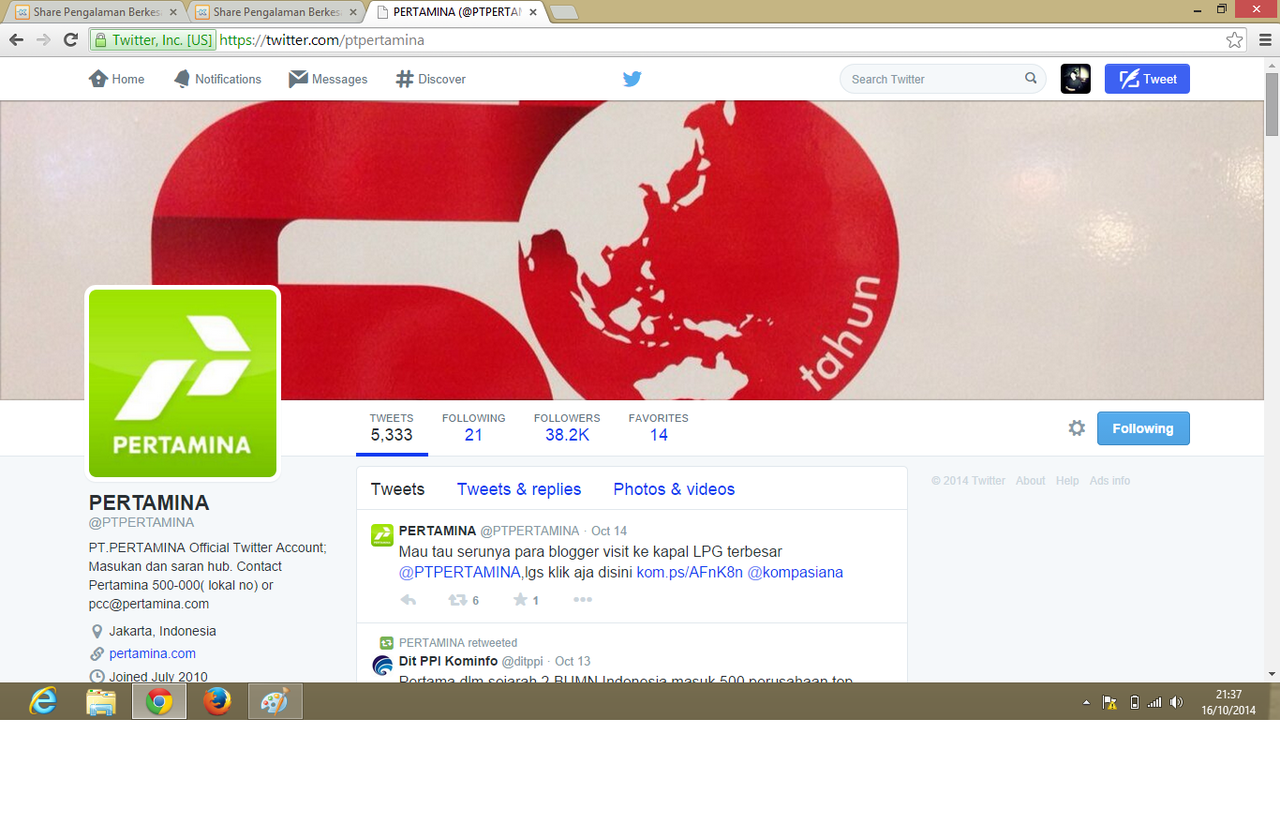The width and height of the screenshot is (1280, 824).
Task: Click the Twitter bird logo
Action: click(632, 79)
